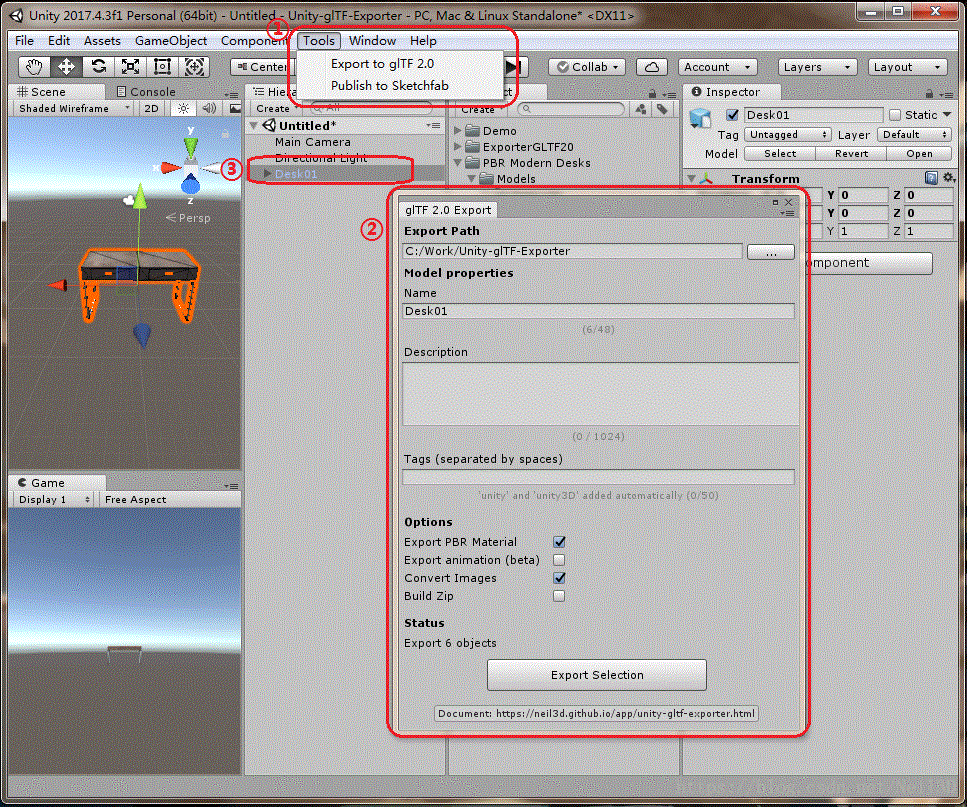Click the Export Selection button

click(596, 675)
